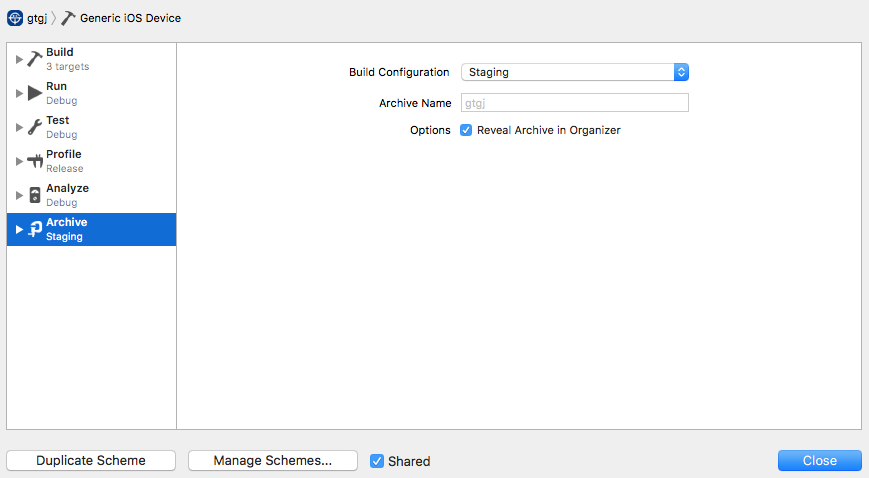Toggle the Shared checkbox
The image size is (869, 478).
click(377, 461)
